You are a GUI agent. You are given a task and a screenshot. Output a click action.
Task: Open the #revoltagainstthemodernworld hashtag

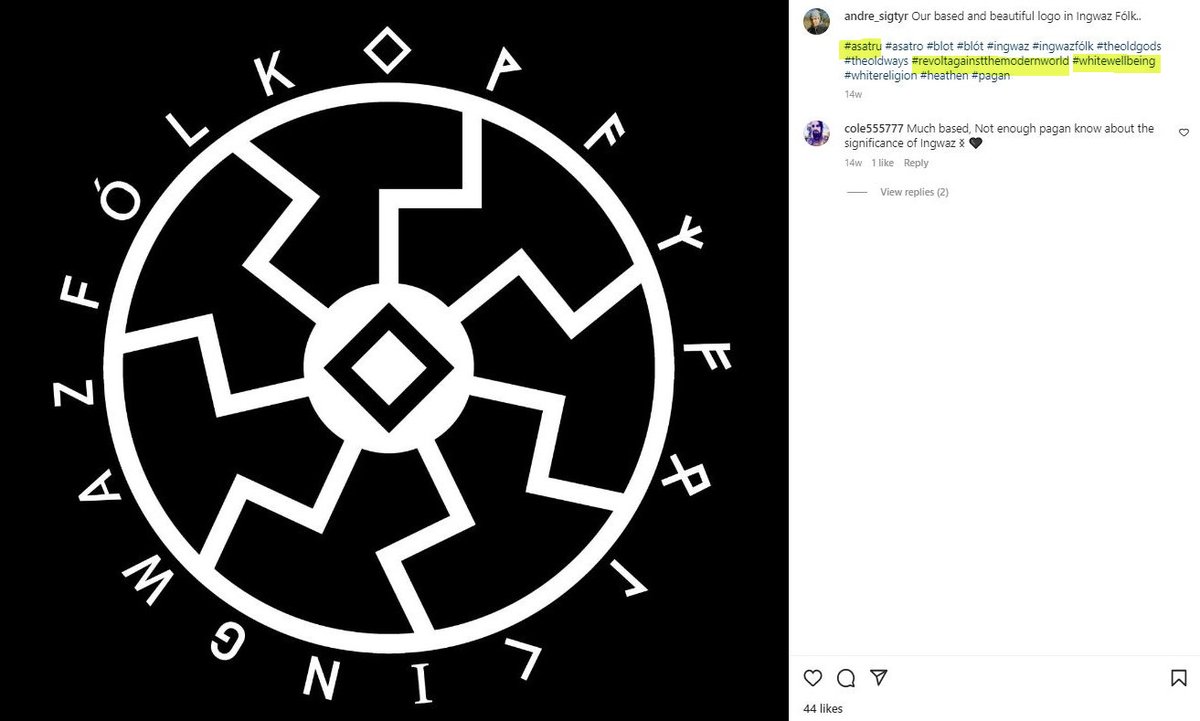990,61
